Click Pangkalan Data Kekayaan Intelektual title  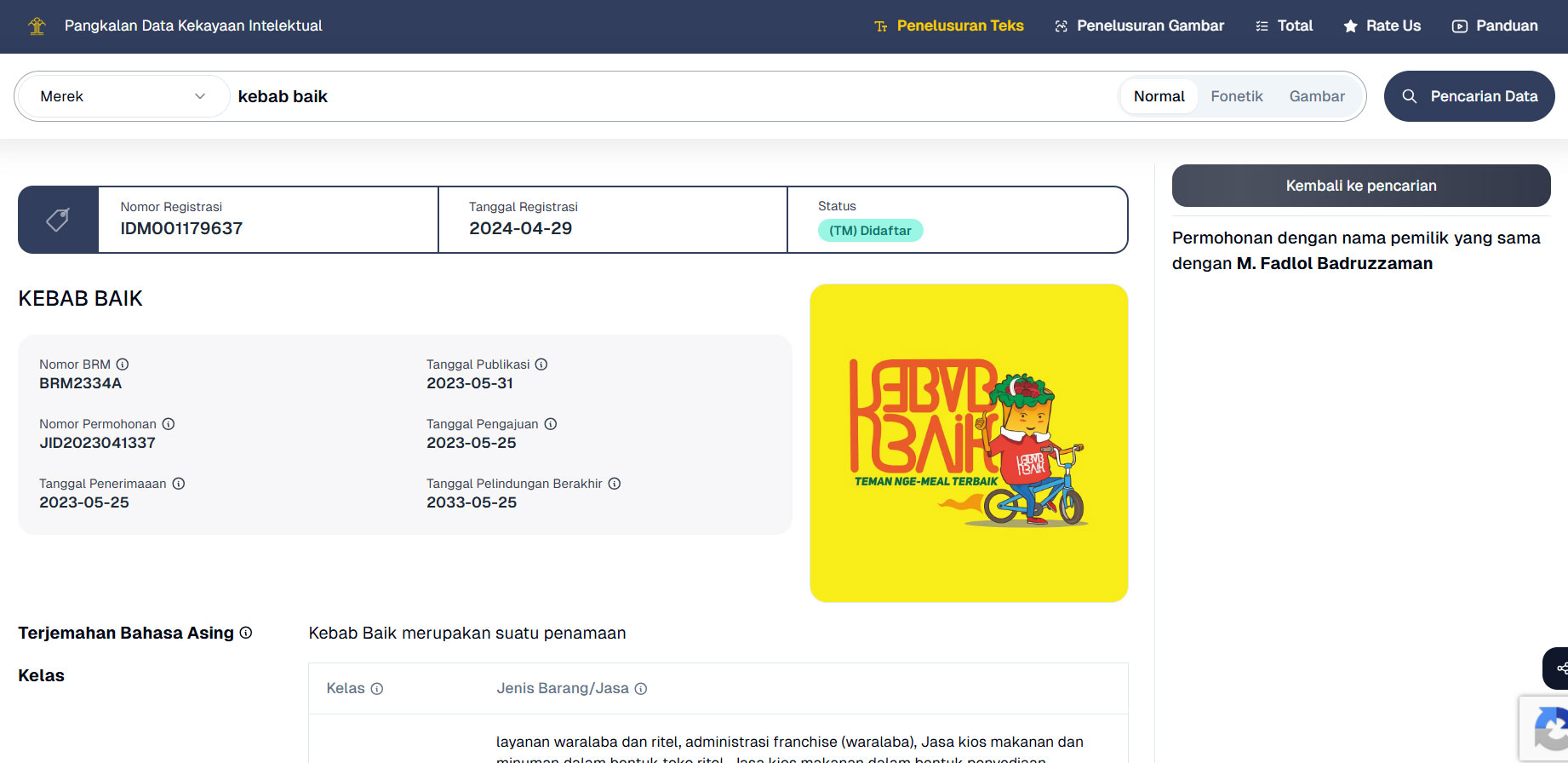(193, 26)
